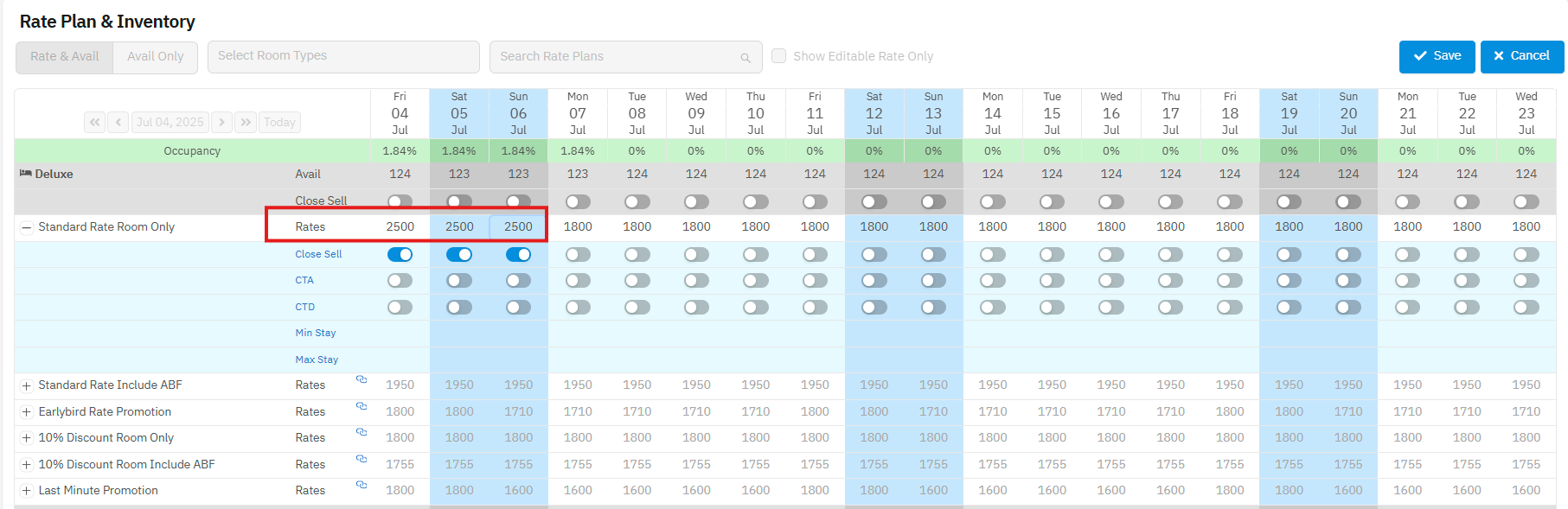Click link icon for Standard Rate Include ABF
Screen dimensions: 1568x509
point(362,380)
